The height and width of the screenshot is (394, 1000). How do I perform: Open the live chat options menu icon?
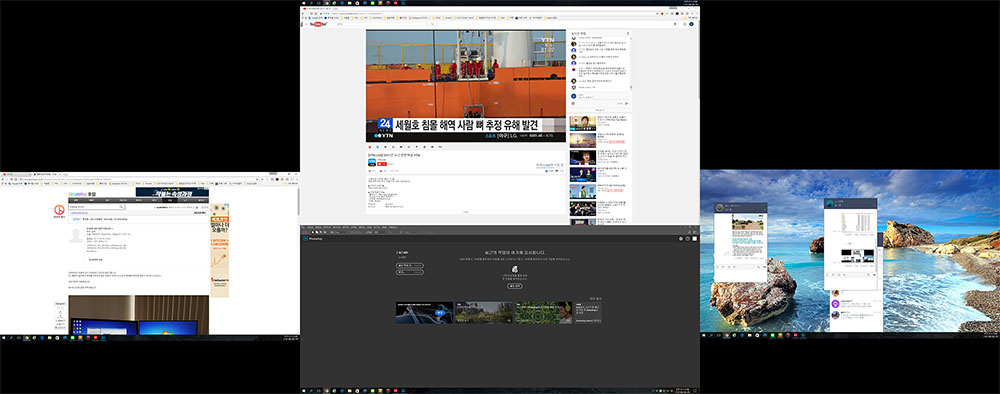(x=627, y=33)
